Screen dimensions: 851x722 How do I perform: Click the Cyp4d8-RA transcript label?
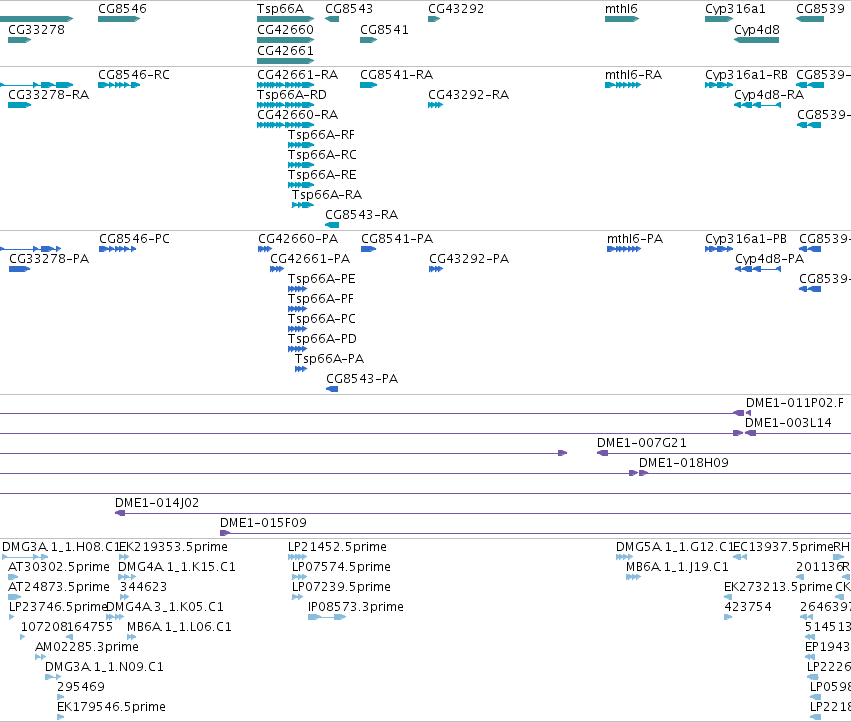[769, 95]
